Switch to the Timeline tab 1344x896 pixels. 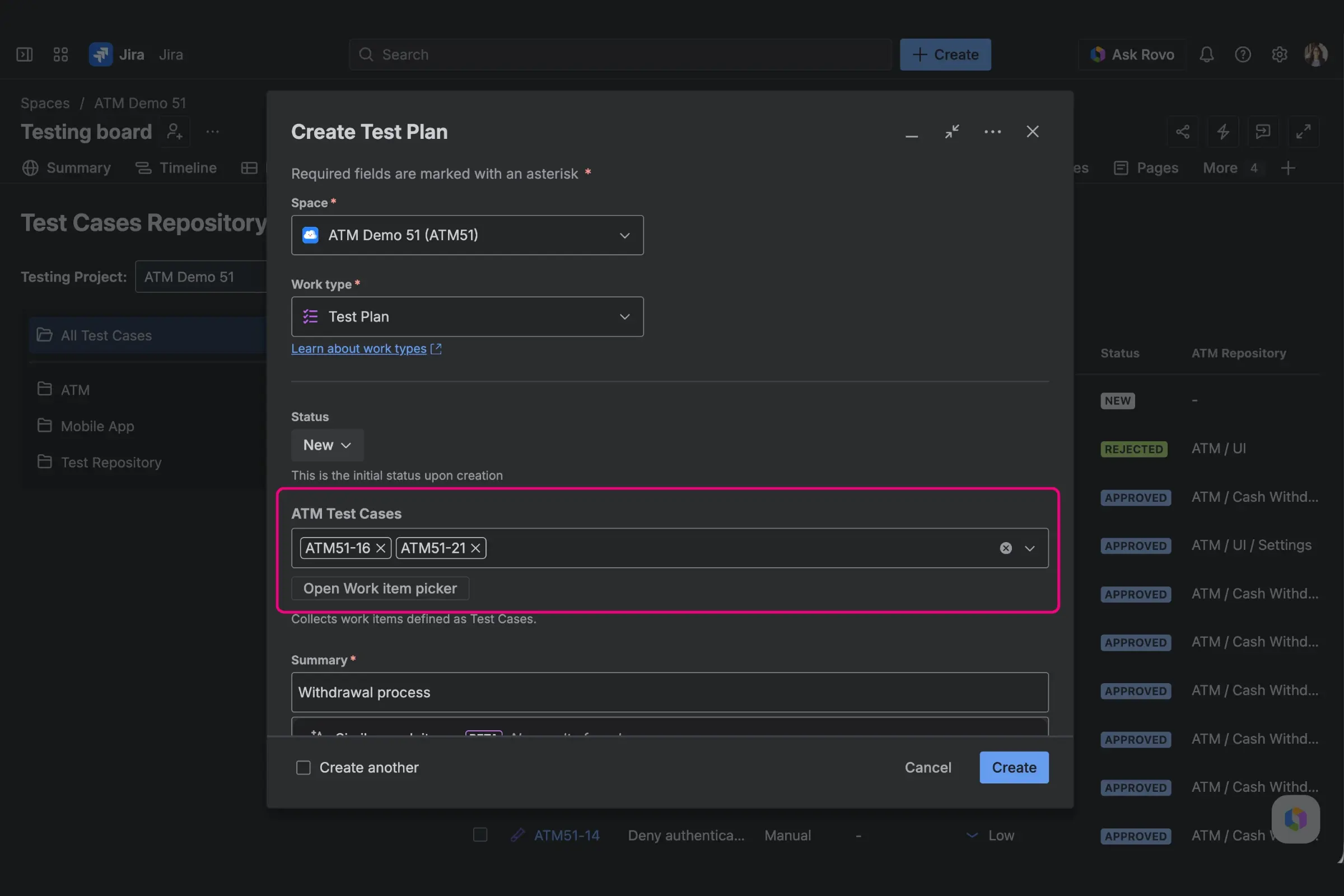187,167
